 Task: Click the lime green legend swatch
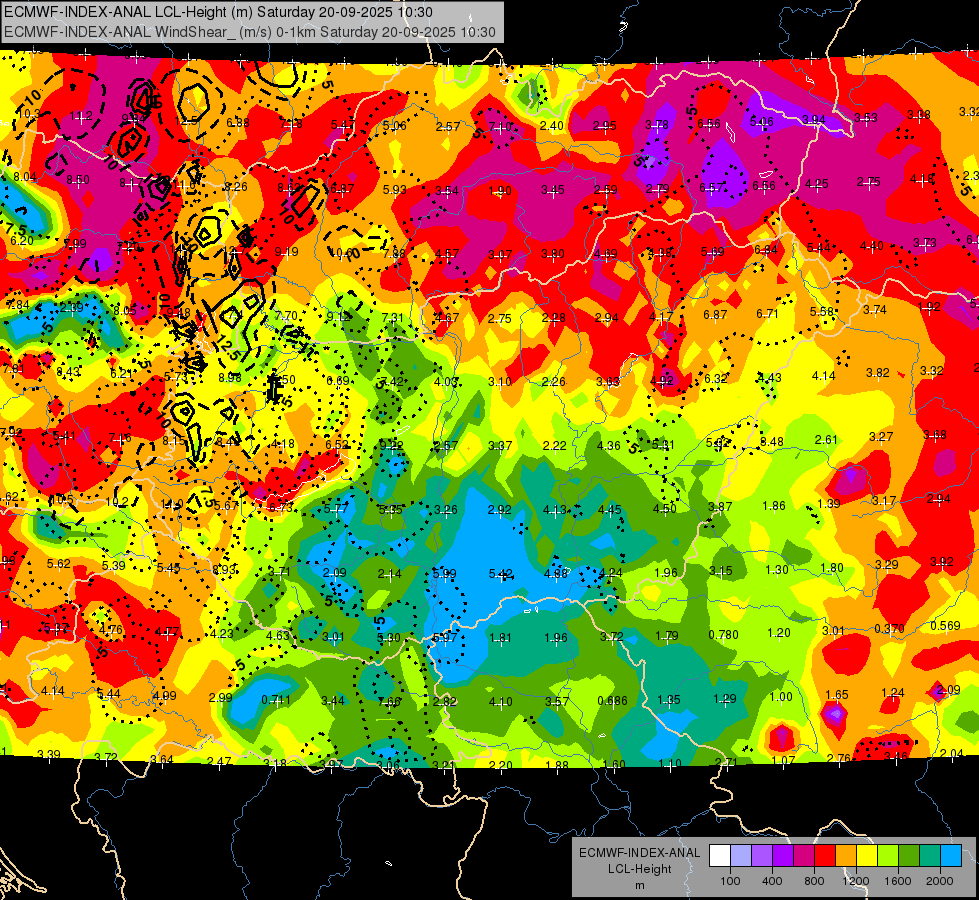(x=887, y=856)
